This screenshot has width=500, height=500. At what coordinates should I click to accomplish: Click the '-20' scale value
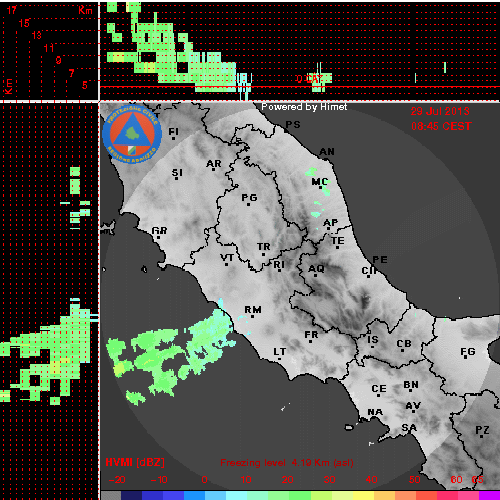click(x=117, y=480)
